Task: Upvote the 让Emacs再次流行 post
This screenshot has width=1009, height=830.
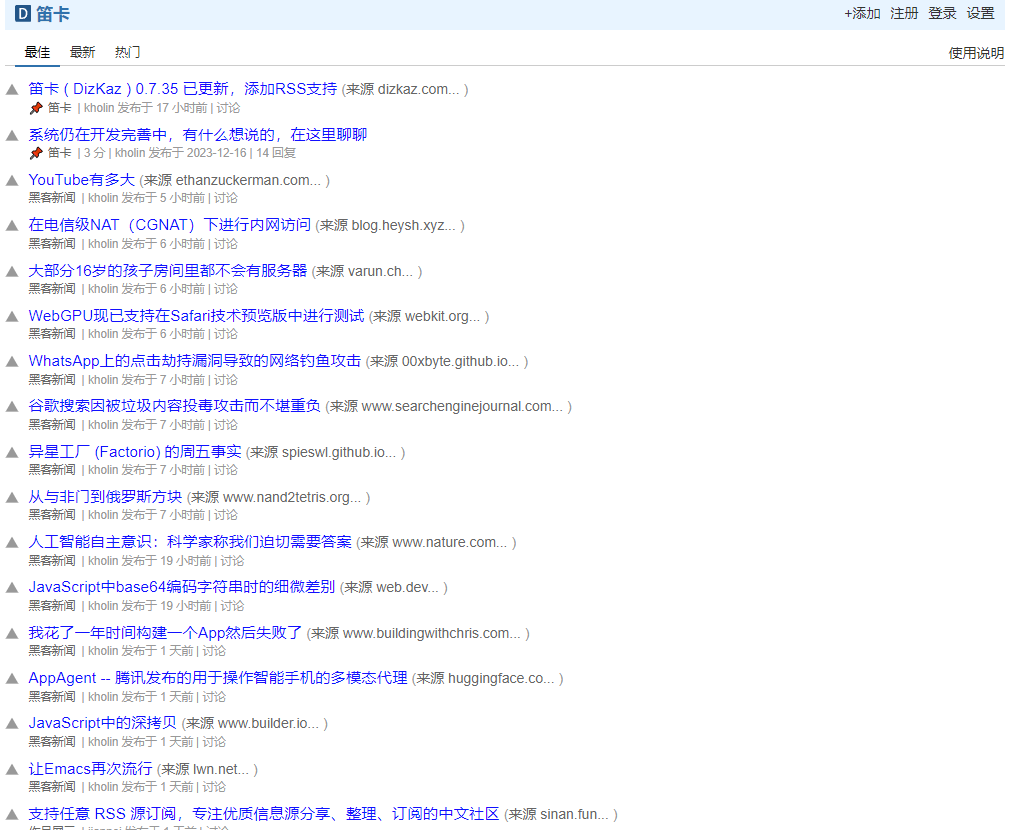Action: [11, 769]
